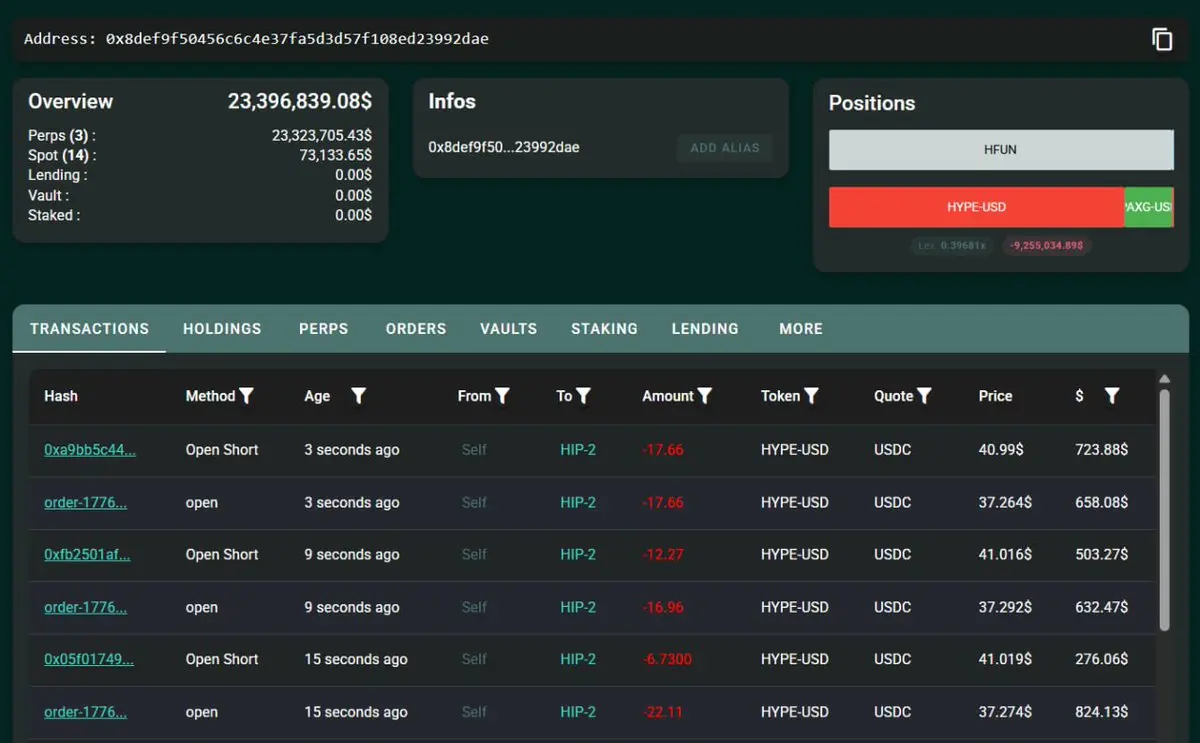Filter the $ value column
The width and height of the screenshot is (1200, 743).
click(x=1111, y=396)
